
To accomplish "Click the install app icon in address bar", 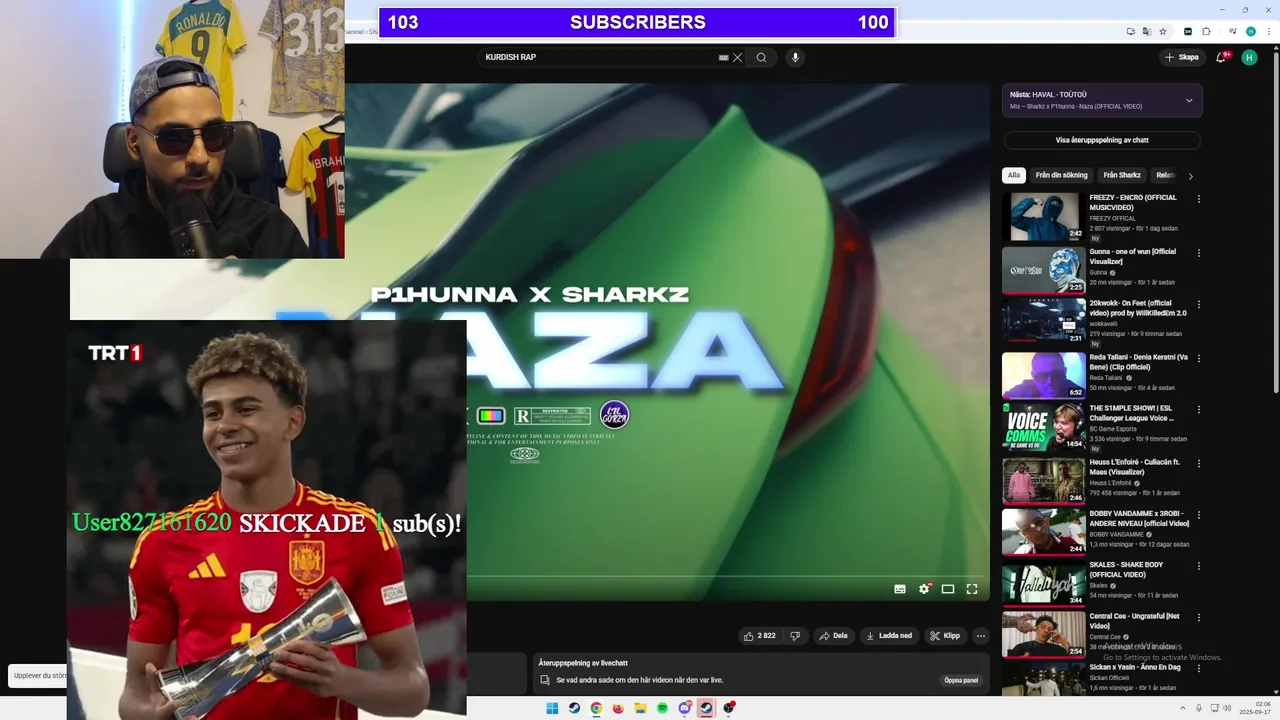I will click(1131, 31).
